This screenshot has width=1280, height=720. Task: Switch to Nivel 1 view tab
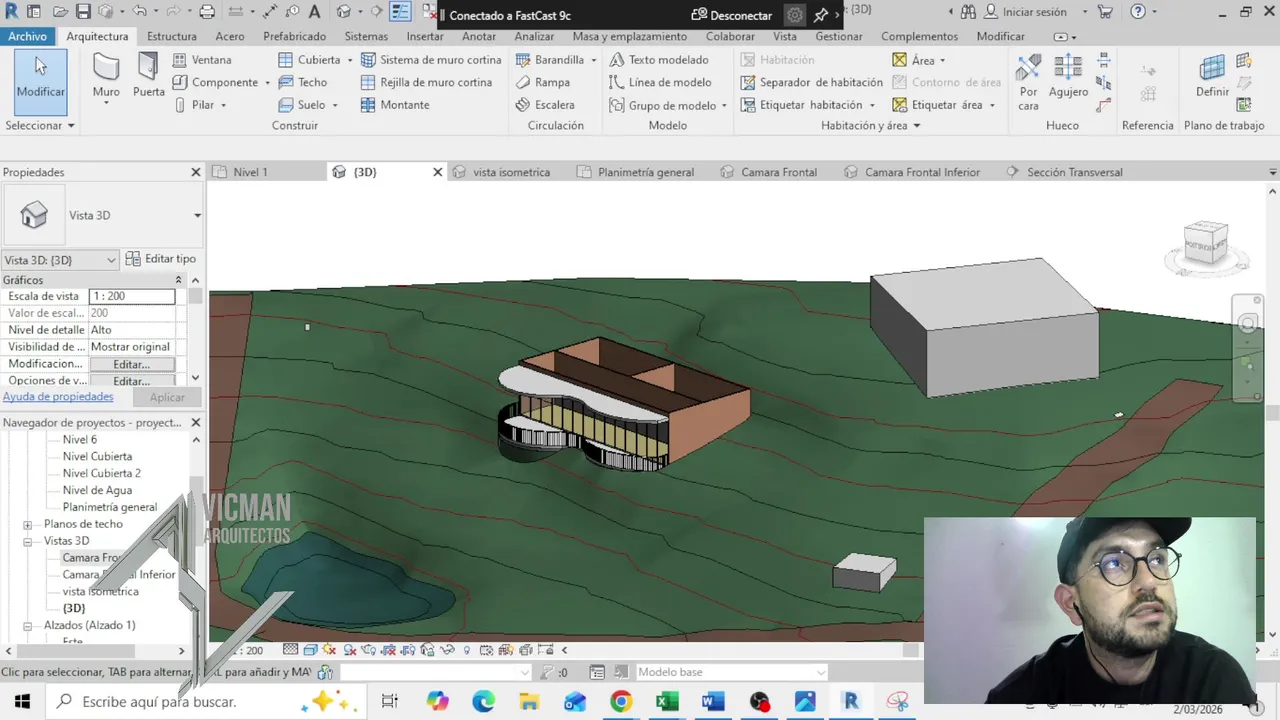(250, 172)
